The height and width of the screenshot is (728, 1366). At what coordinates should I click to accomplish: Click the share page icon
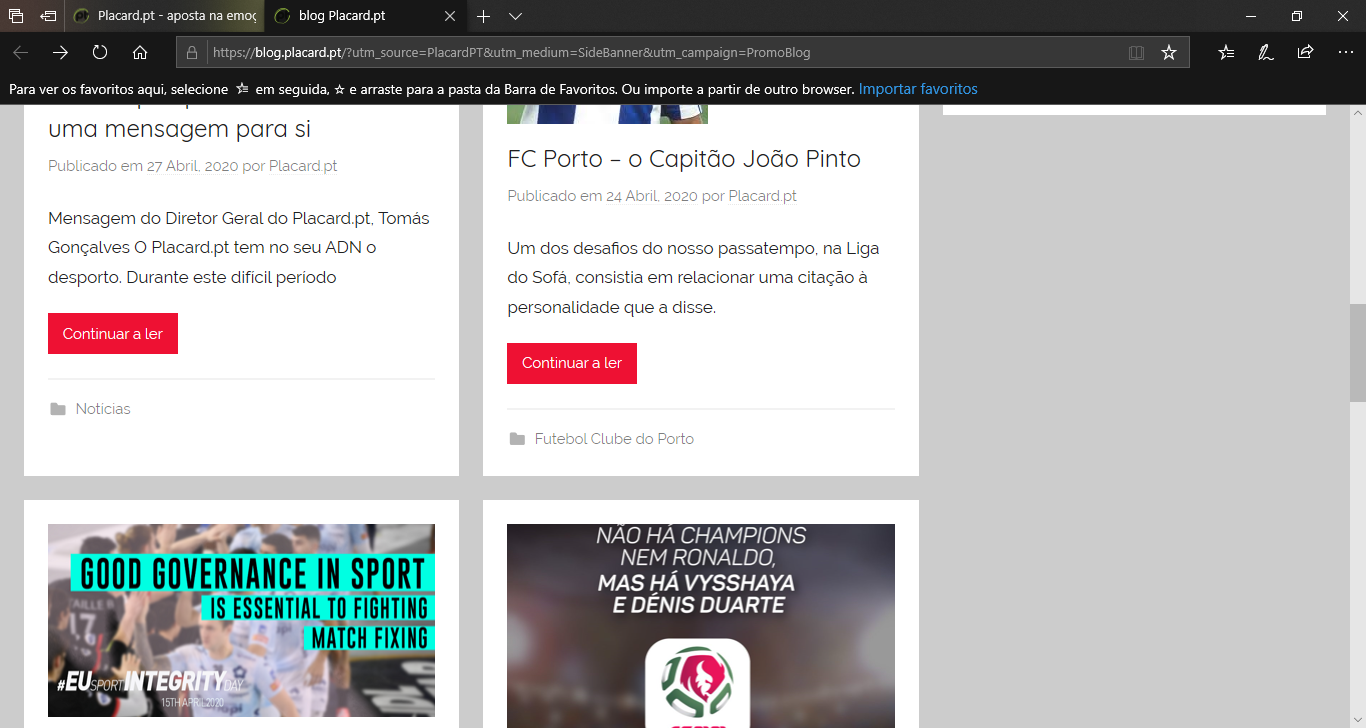click(x=1305, y=52)
